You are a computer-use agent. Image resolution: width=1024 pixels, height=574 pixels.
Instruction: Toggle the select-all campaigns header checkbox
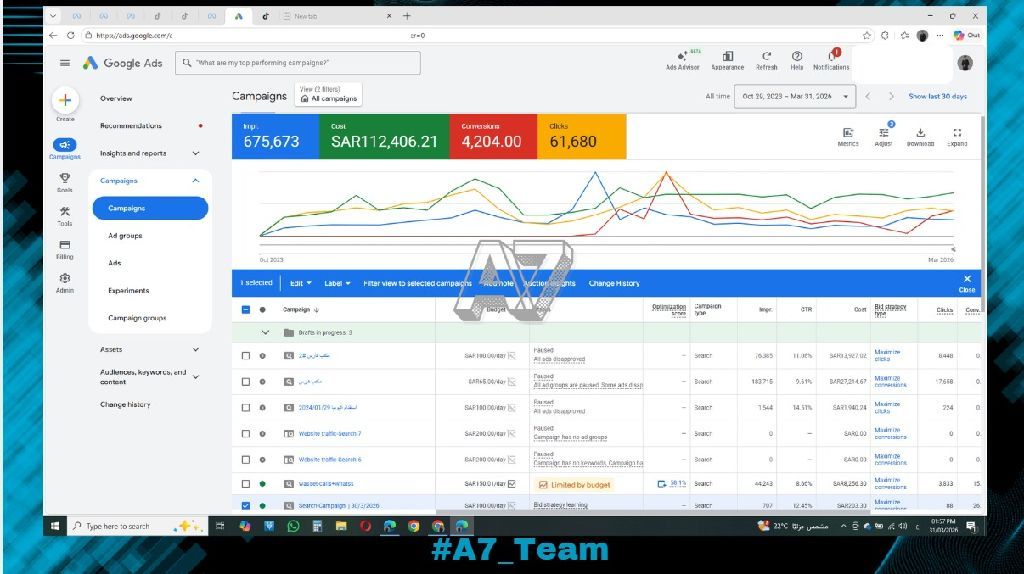tap(246, 310)
